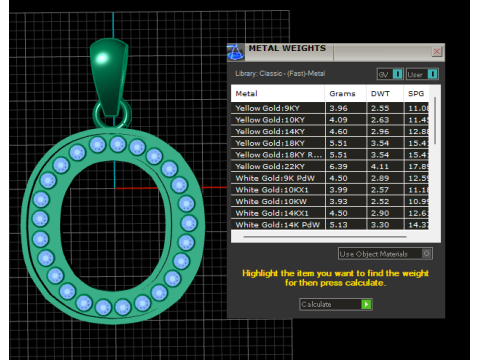Click the Metal Weights flask icon
Viewport: 480px width, 360px height.
click(x=236, y=52)
